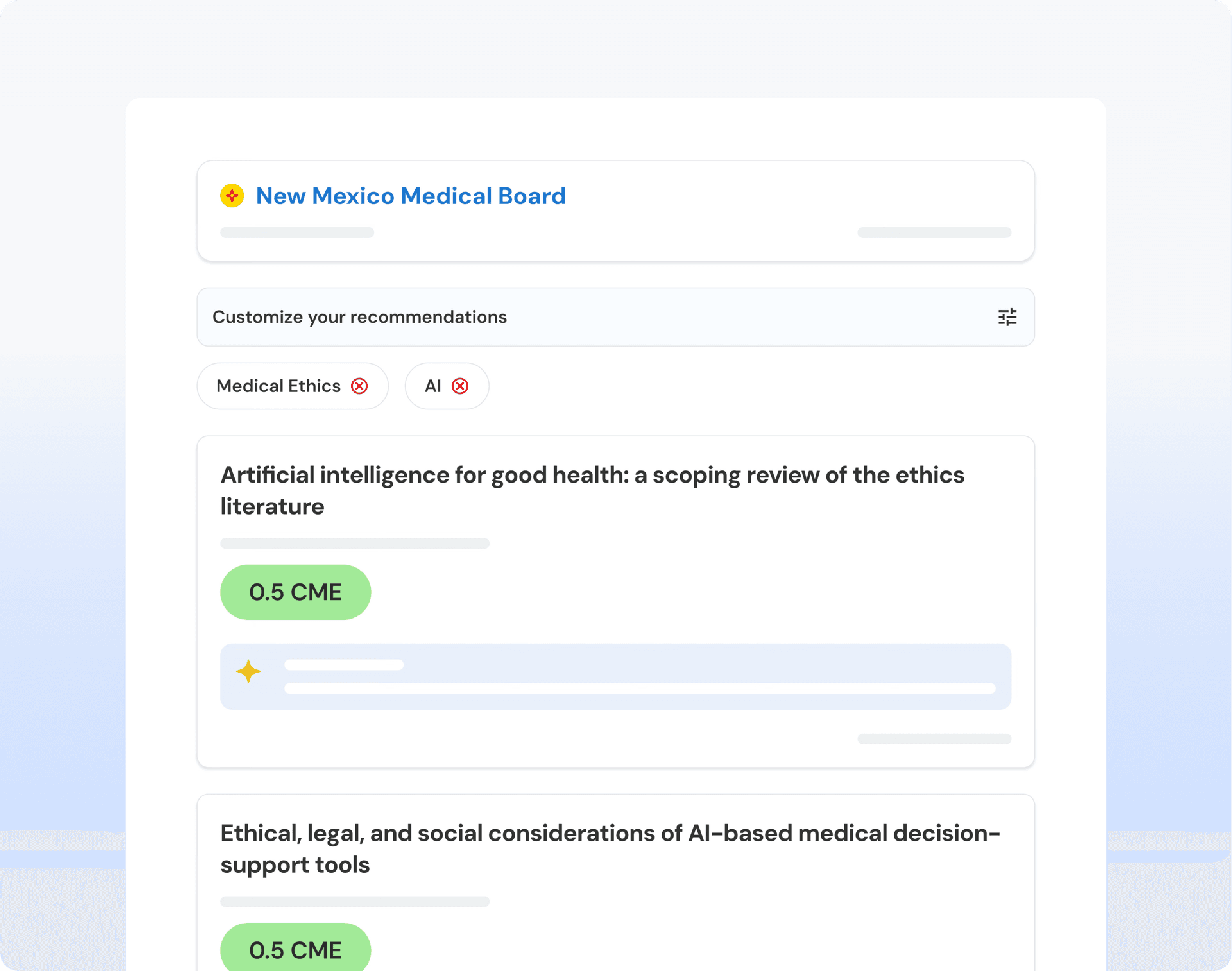Click the placeholder line under scoping review title
The image size is (1232, 971).
(x=354, y=544)
